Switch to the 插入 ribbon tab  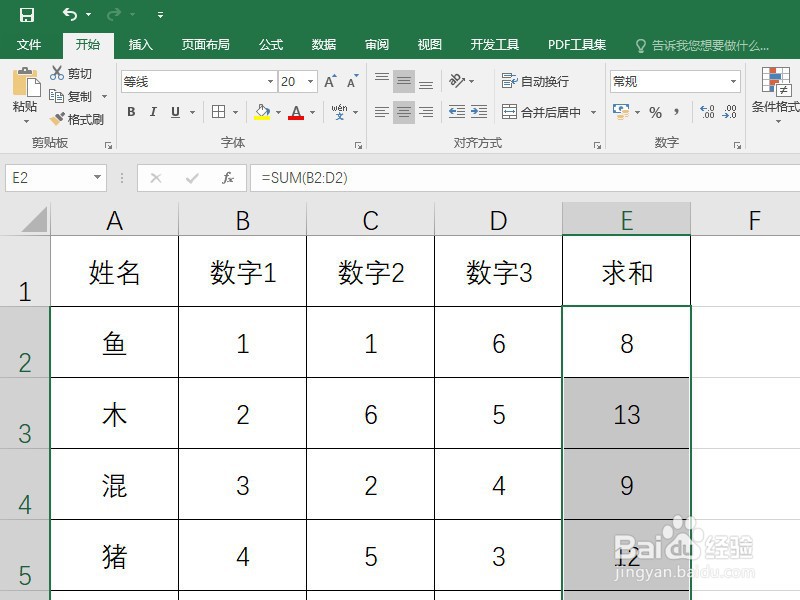point(140,44)
